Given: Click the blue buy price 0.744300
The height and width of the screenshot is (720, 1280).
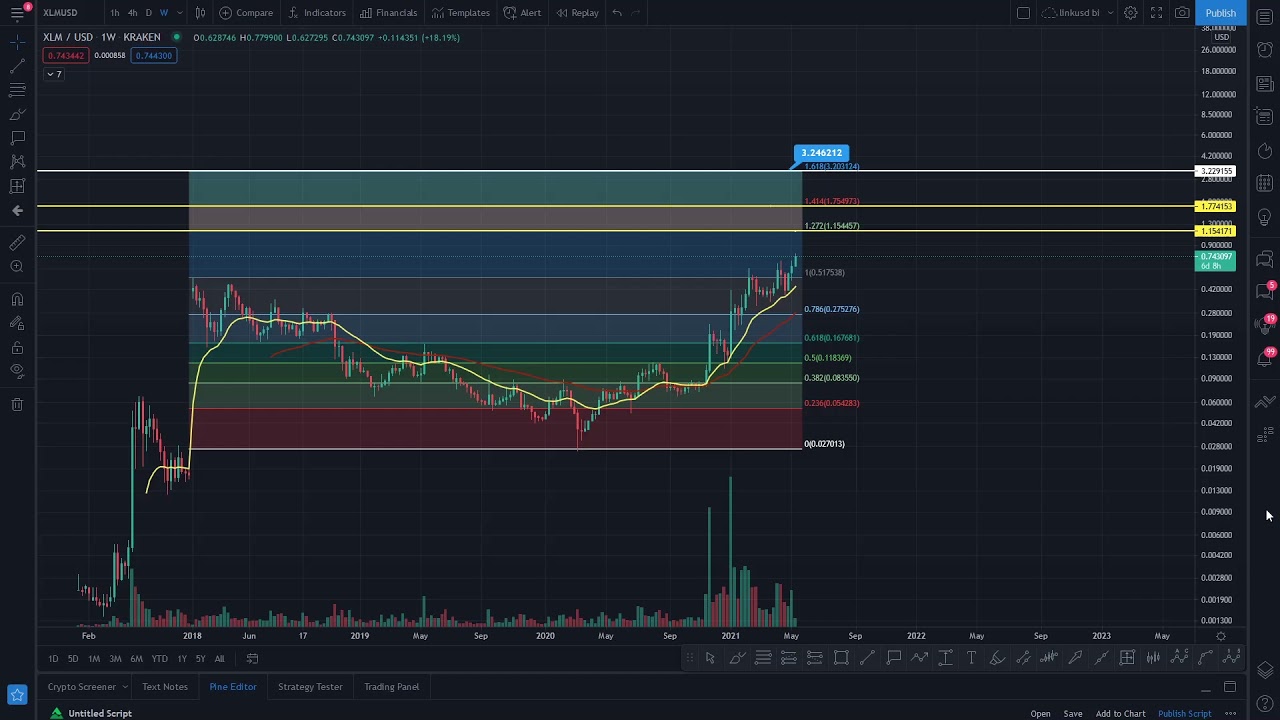Looking at the screenshot, I should pos(153,55).
